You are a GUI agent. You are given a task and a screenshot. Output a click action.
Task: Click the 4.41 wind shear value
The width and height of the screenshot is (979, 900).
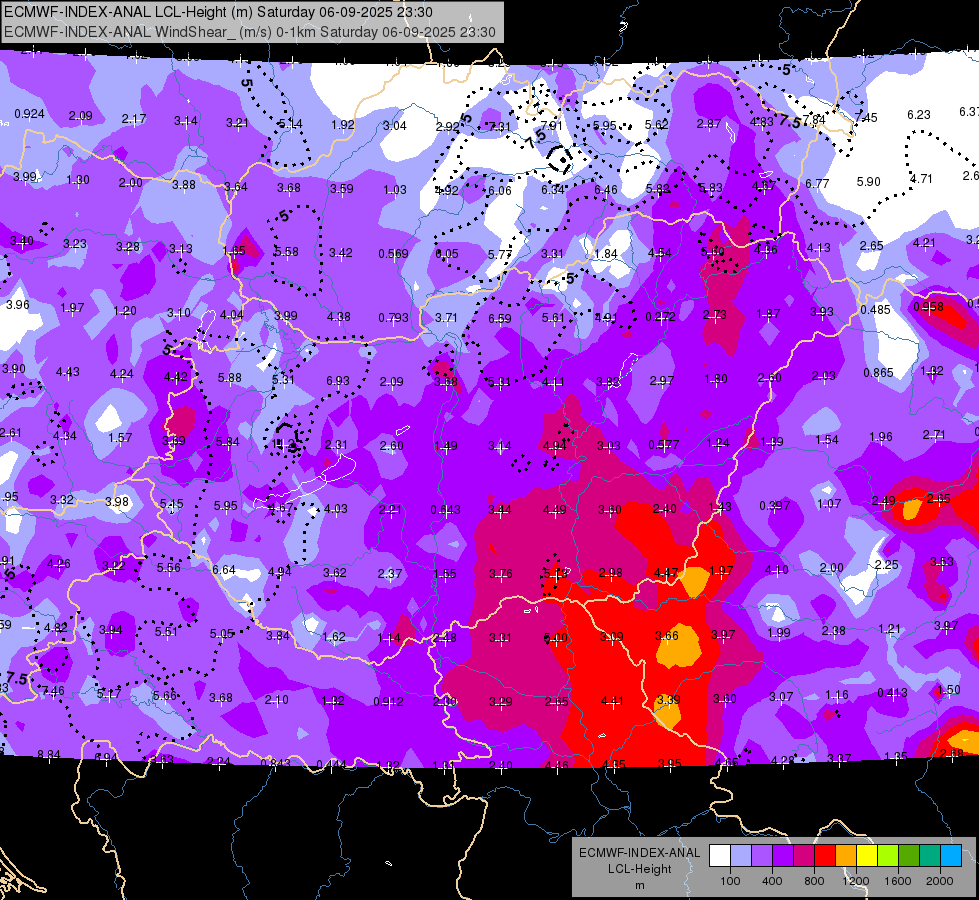click(612, 701)
